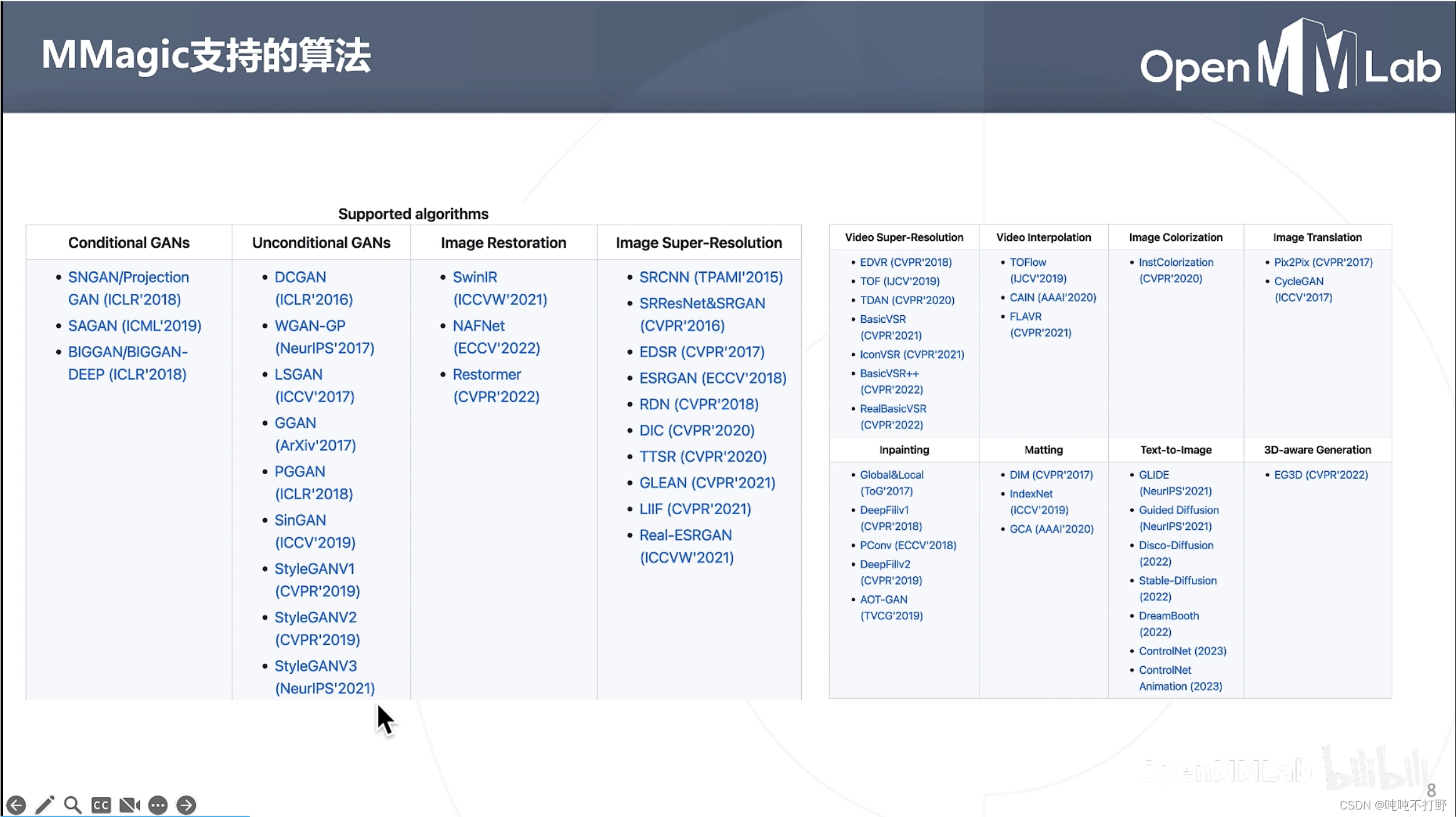
Task: Toggle the camera off icon
Action: (x=129, y=804)
